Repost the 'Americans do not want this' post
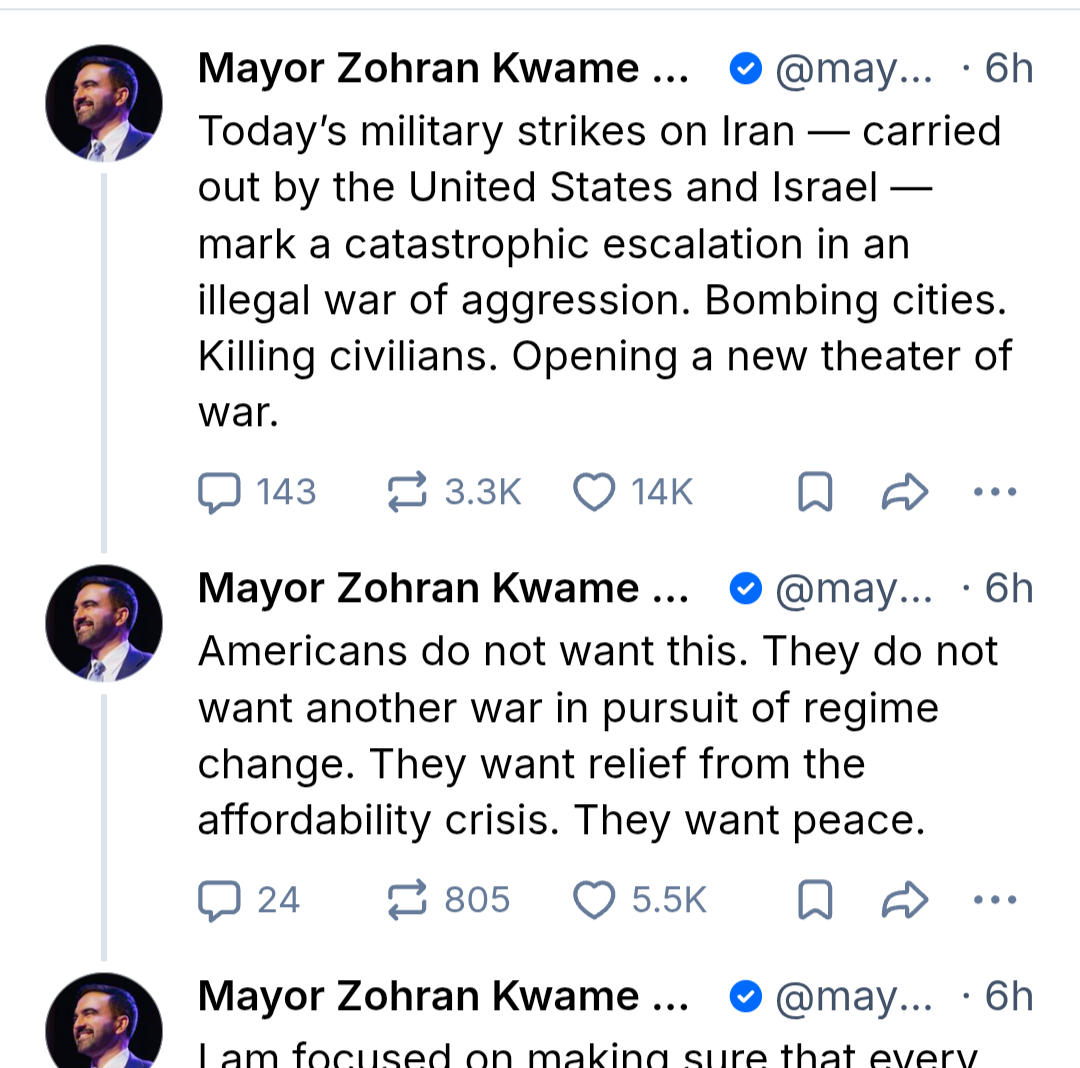 tap(407, 900)
